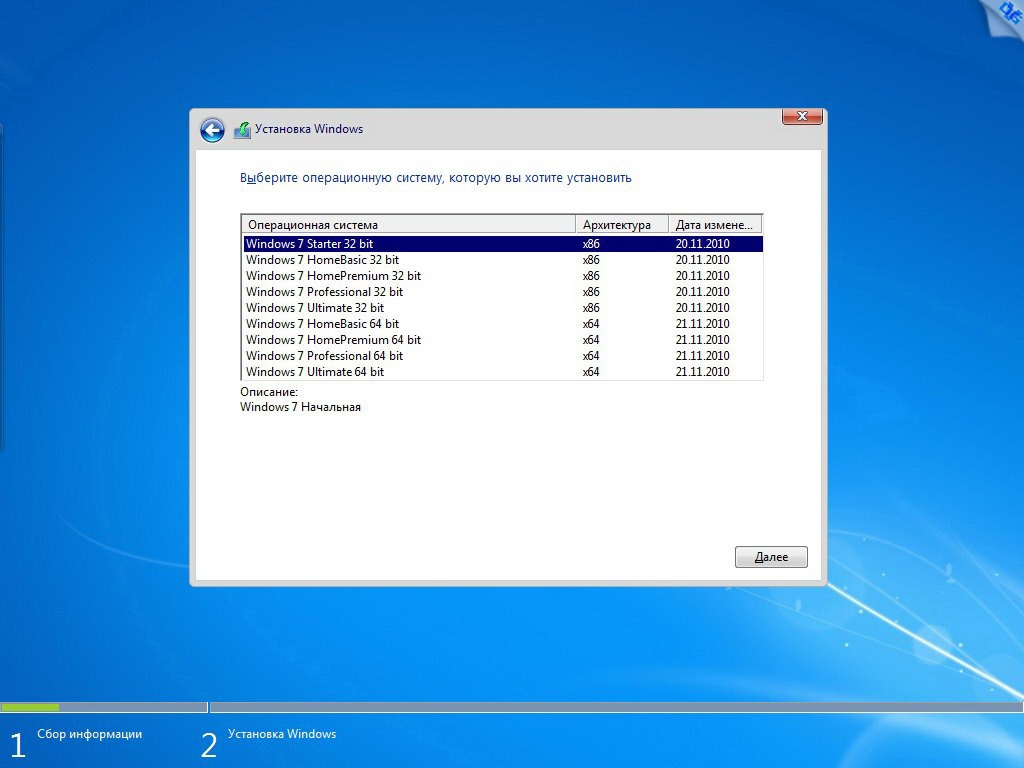Click date 21.11.2010 in Professional 64 bit row
The height and width of the screenshot is (768, 1024).
pyautogui.click(x=703, y=356)
